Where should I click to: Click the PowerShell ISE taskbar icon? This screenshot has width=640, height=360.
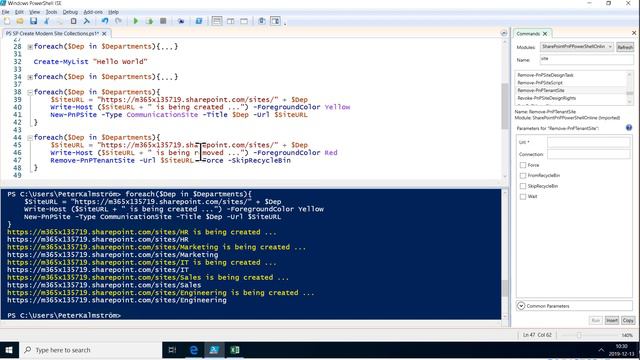coord(214,350)
